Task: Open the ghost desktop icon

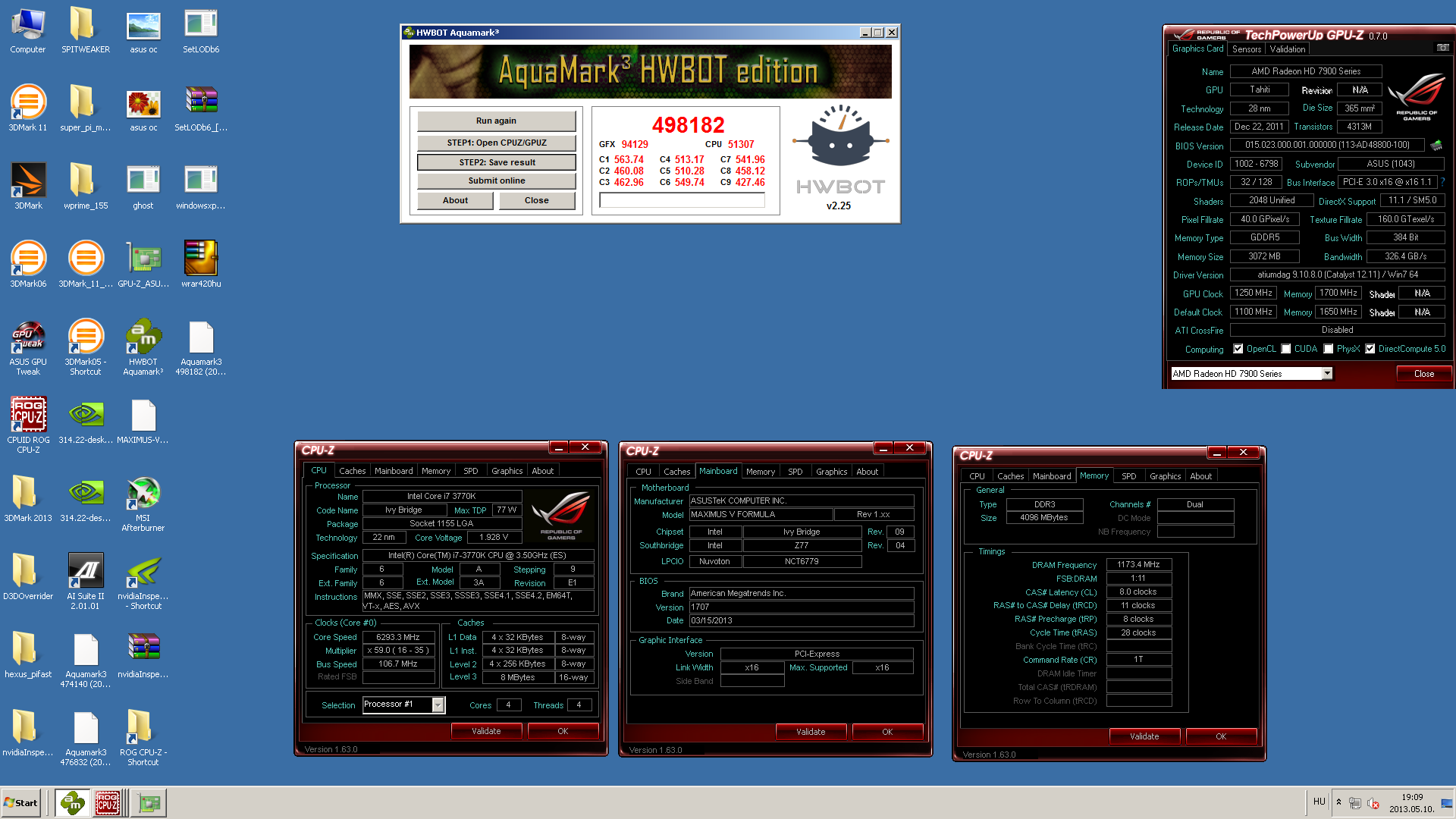Action: click(x=143, y=187)
